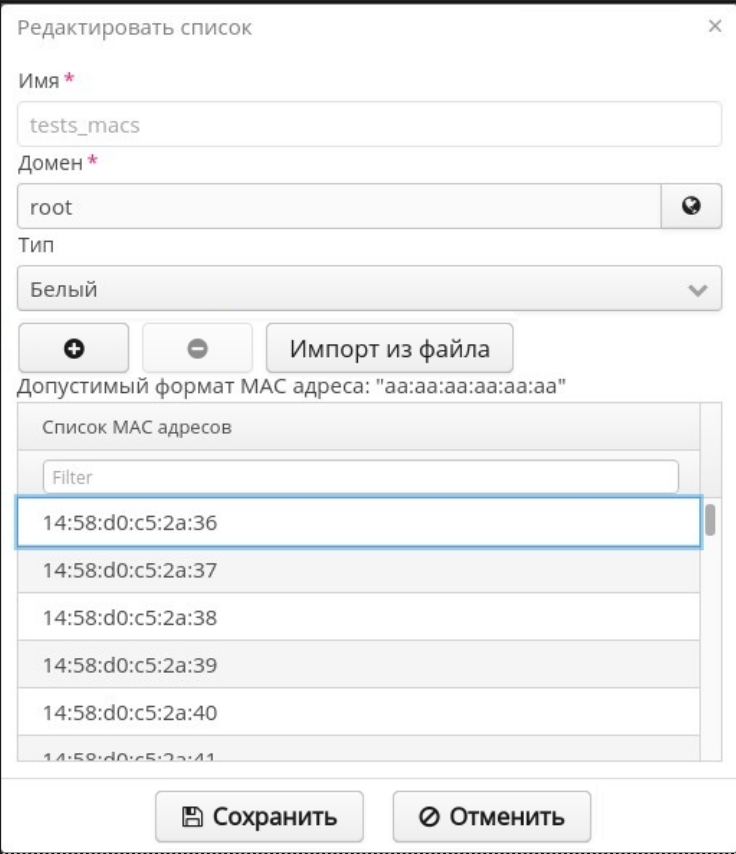Expand the Тип dropdown showing Белый
This screenshot has width=736, height=854.
pyautogui.click(x=360, y=290)
